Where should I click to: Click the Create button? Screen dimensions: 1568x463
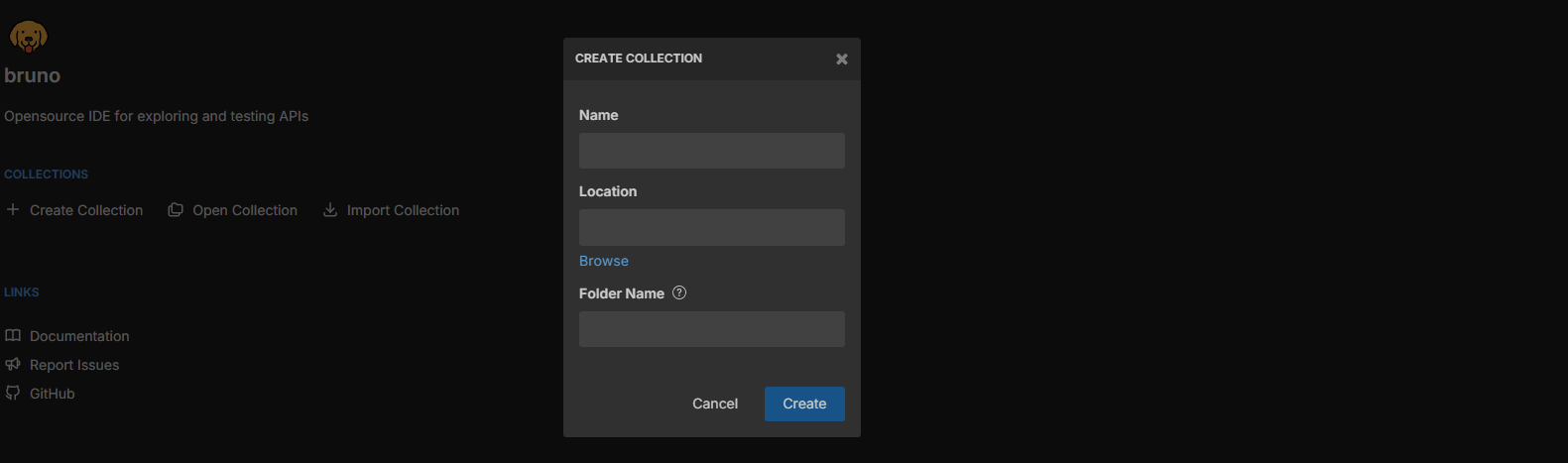click(x=804, y=404)
